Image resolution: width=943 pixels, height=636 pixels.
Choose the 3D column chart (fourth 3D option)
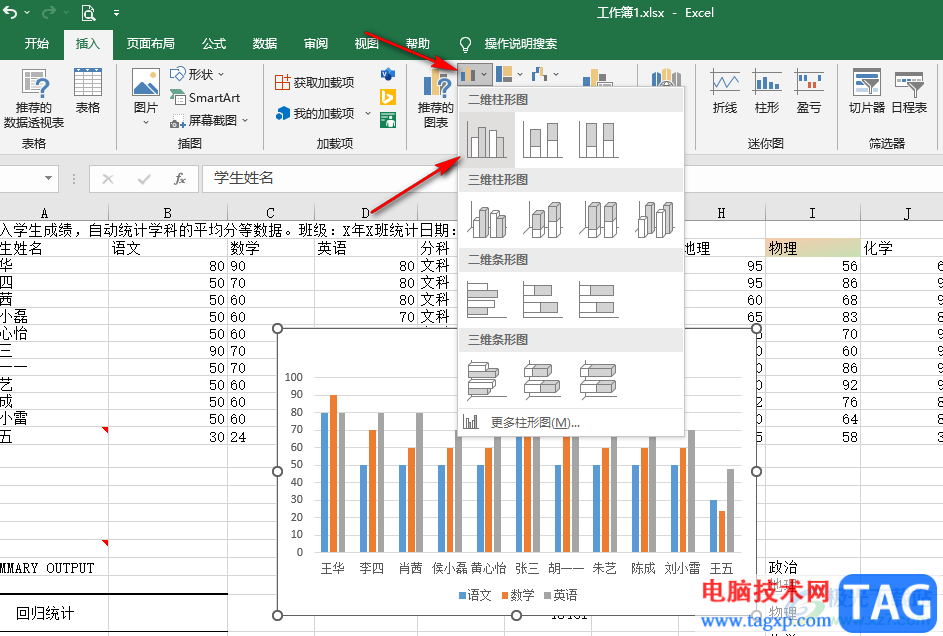[x=655, y=219]
